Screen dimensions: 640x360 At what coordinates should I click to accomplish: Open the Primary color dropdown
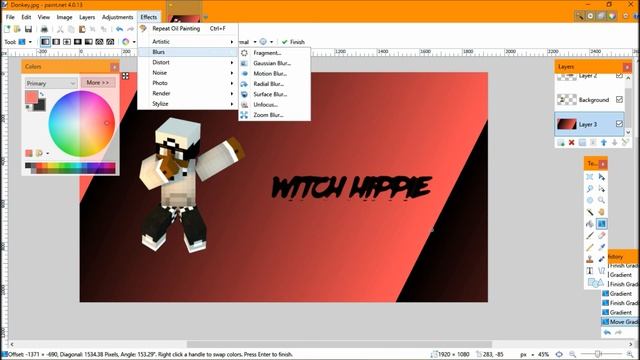pos(51,83)
